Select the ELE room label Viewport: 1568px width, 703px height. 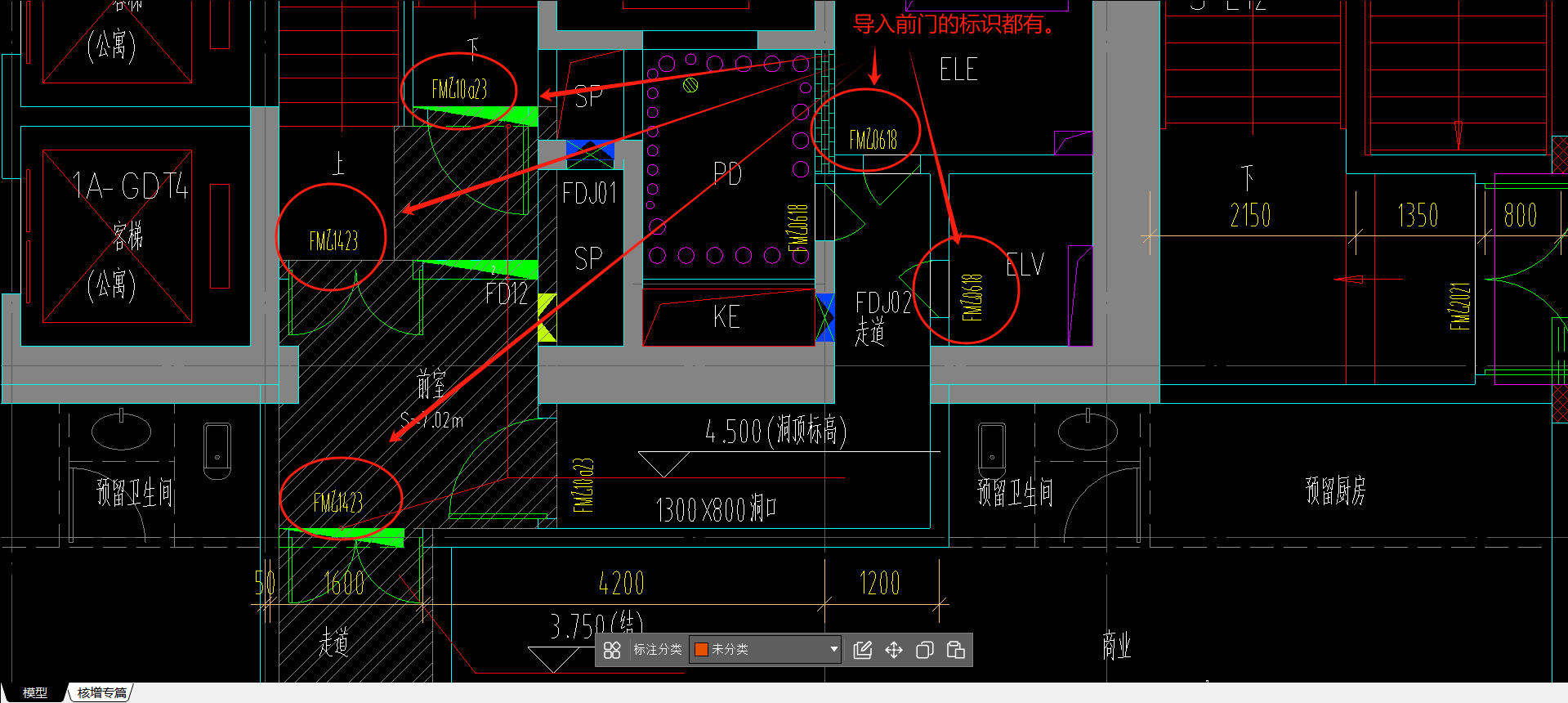click(958, 69)
